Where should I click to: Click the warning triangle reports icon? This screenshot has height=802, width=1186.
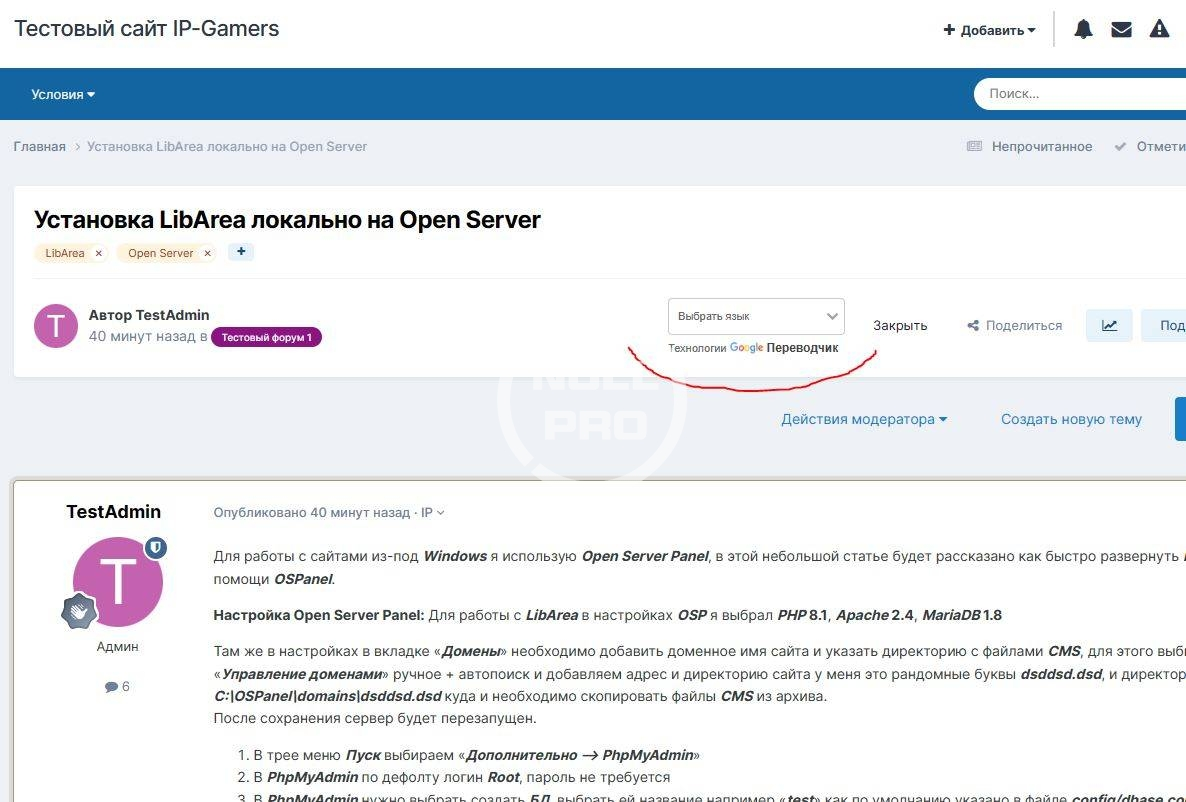[1159, 30]
